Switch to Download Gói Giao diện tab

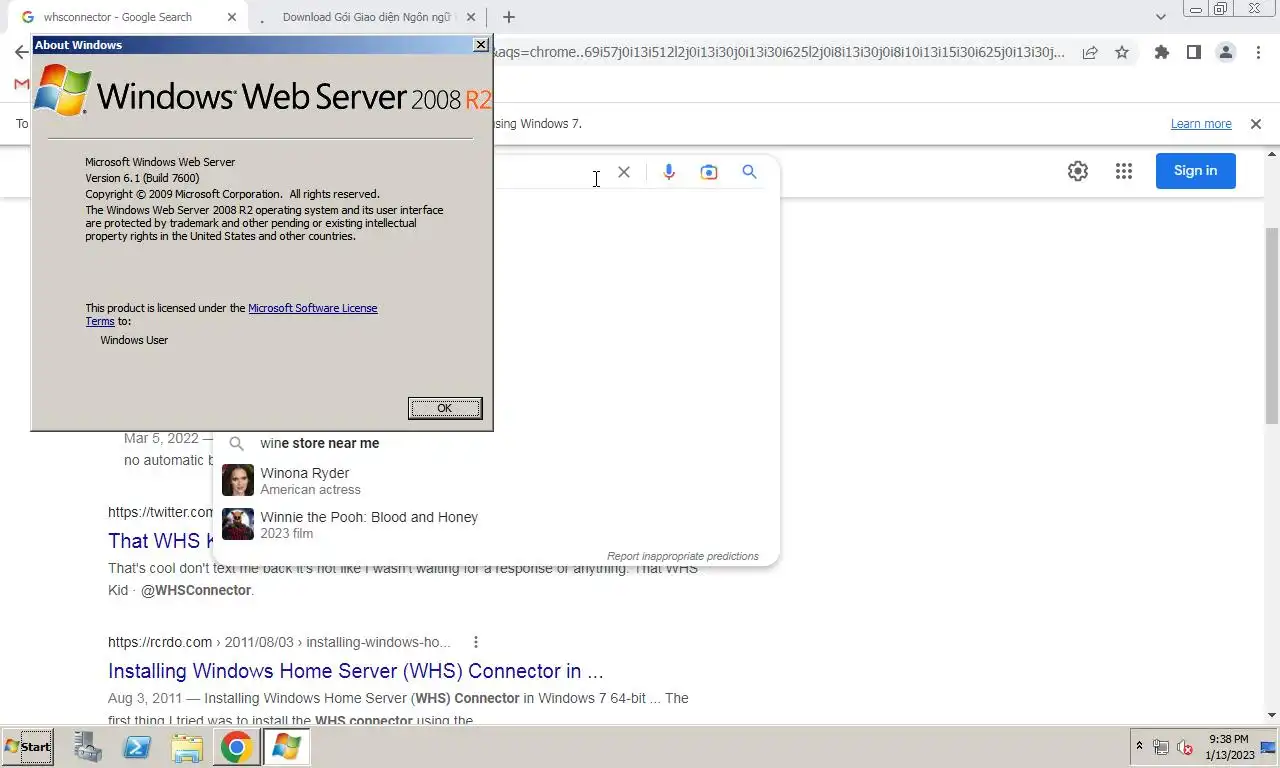[365, 17]
